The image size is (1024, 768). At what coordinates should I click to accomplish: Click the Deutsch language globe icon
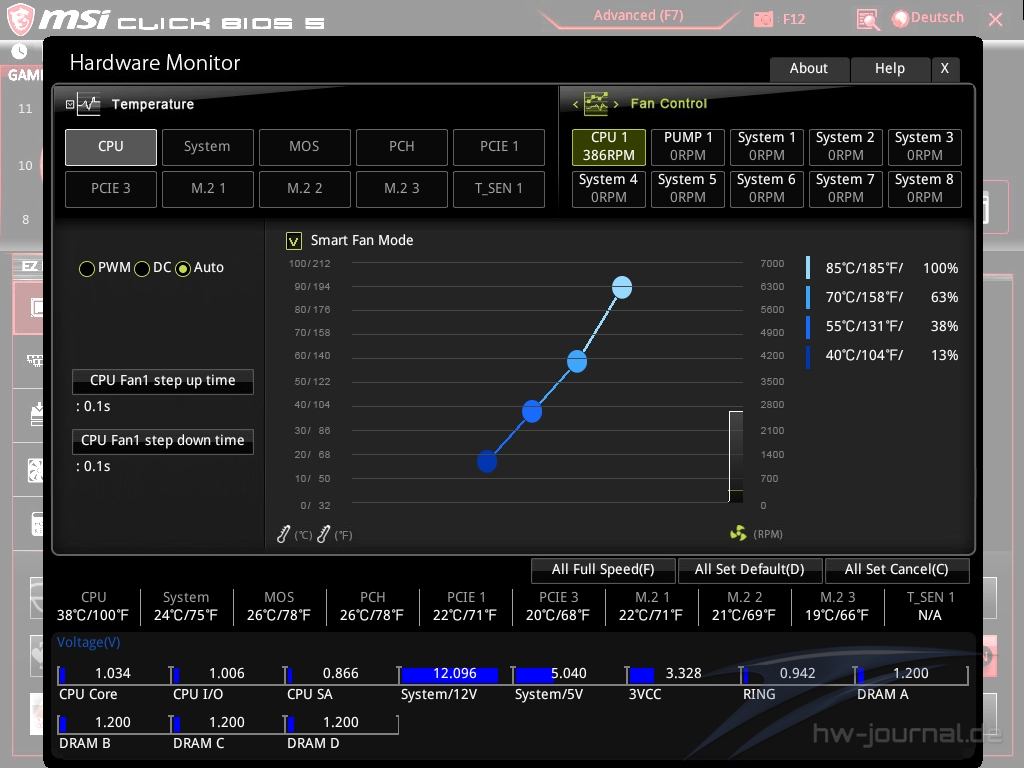tap(901, 19)
